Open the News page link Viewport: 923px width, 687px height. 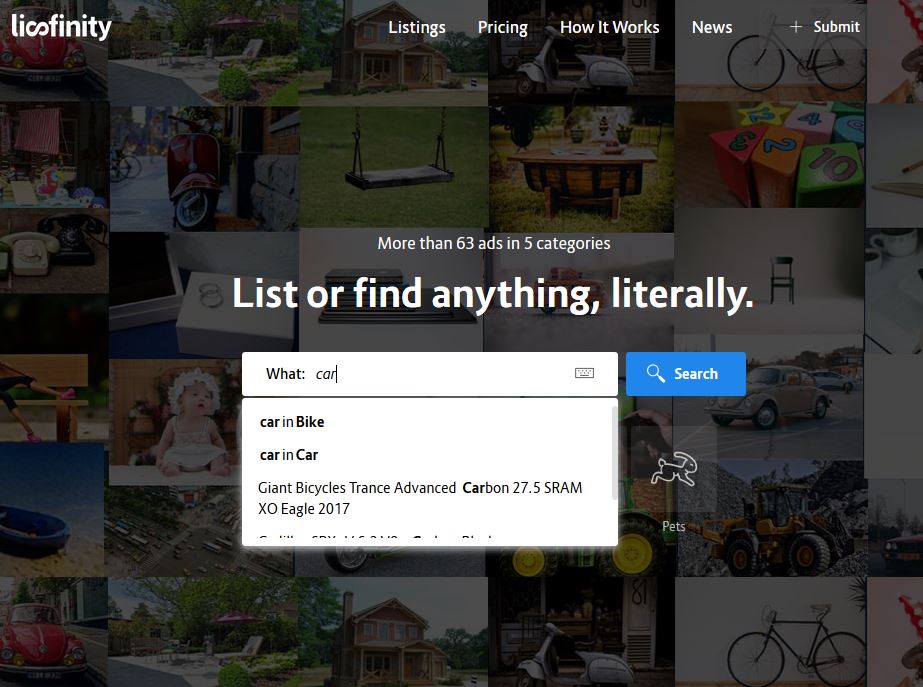click(x=712, y=27)
